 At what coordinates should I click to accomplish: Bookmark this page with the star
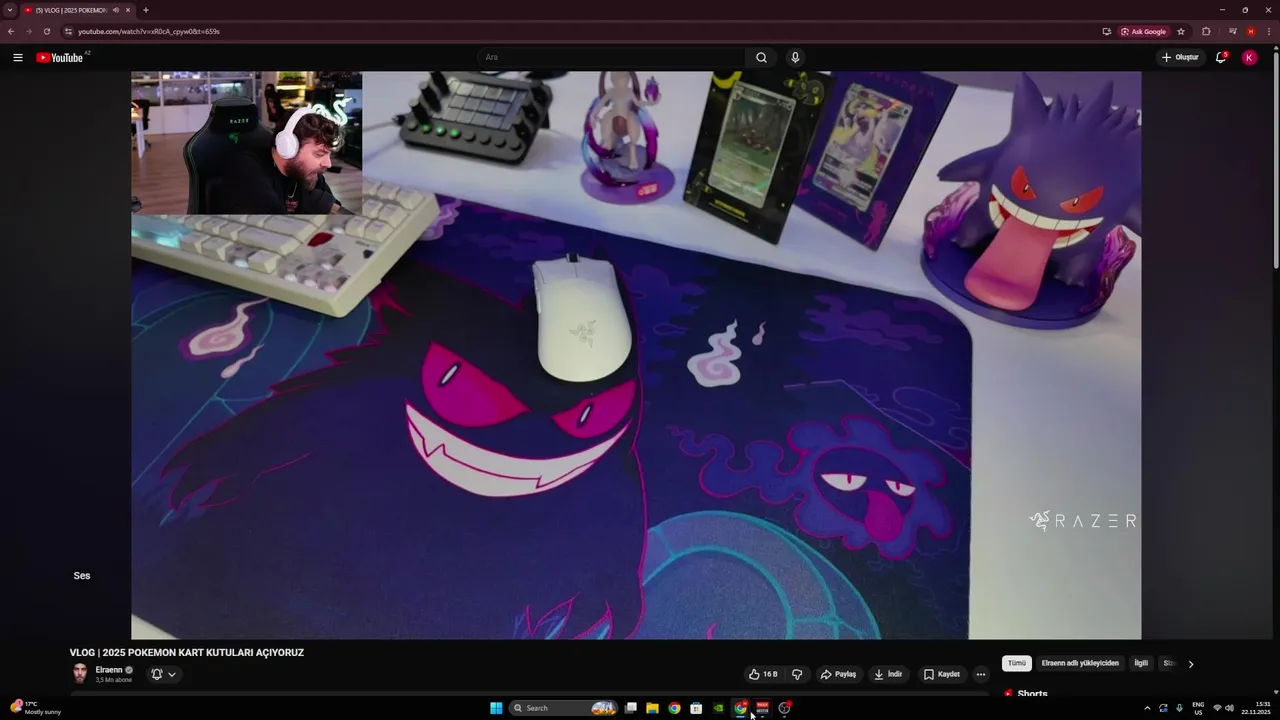[1181, 31]
